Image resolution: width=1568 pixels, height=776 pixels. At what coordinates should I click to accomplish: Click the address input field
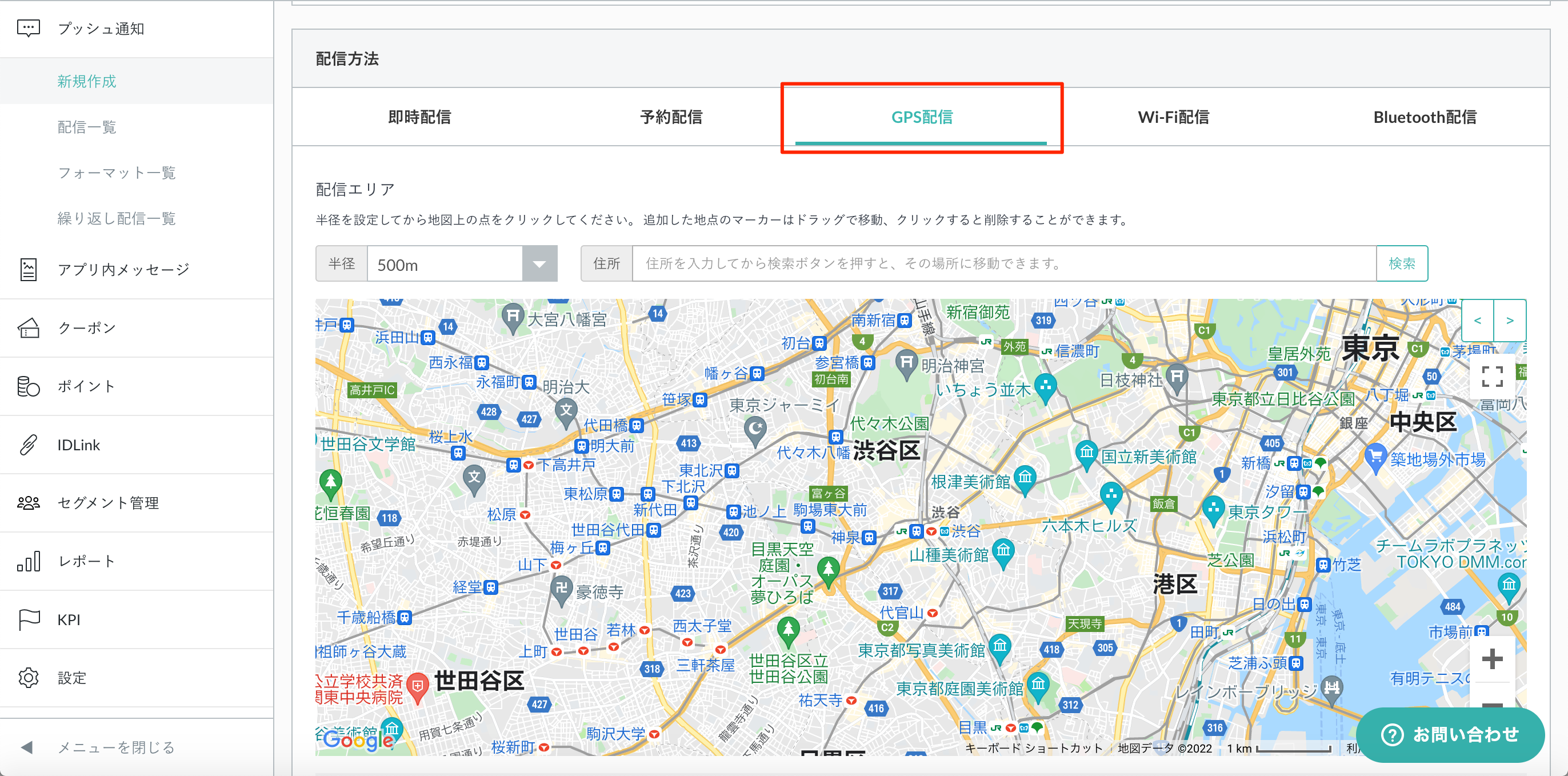[x=1004, y=263]
